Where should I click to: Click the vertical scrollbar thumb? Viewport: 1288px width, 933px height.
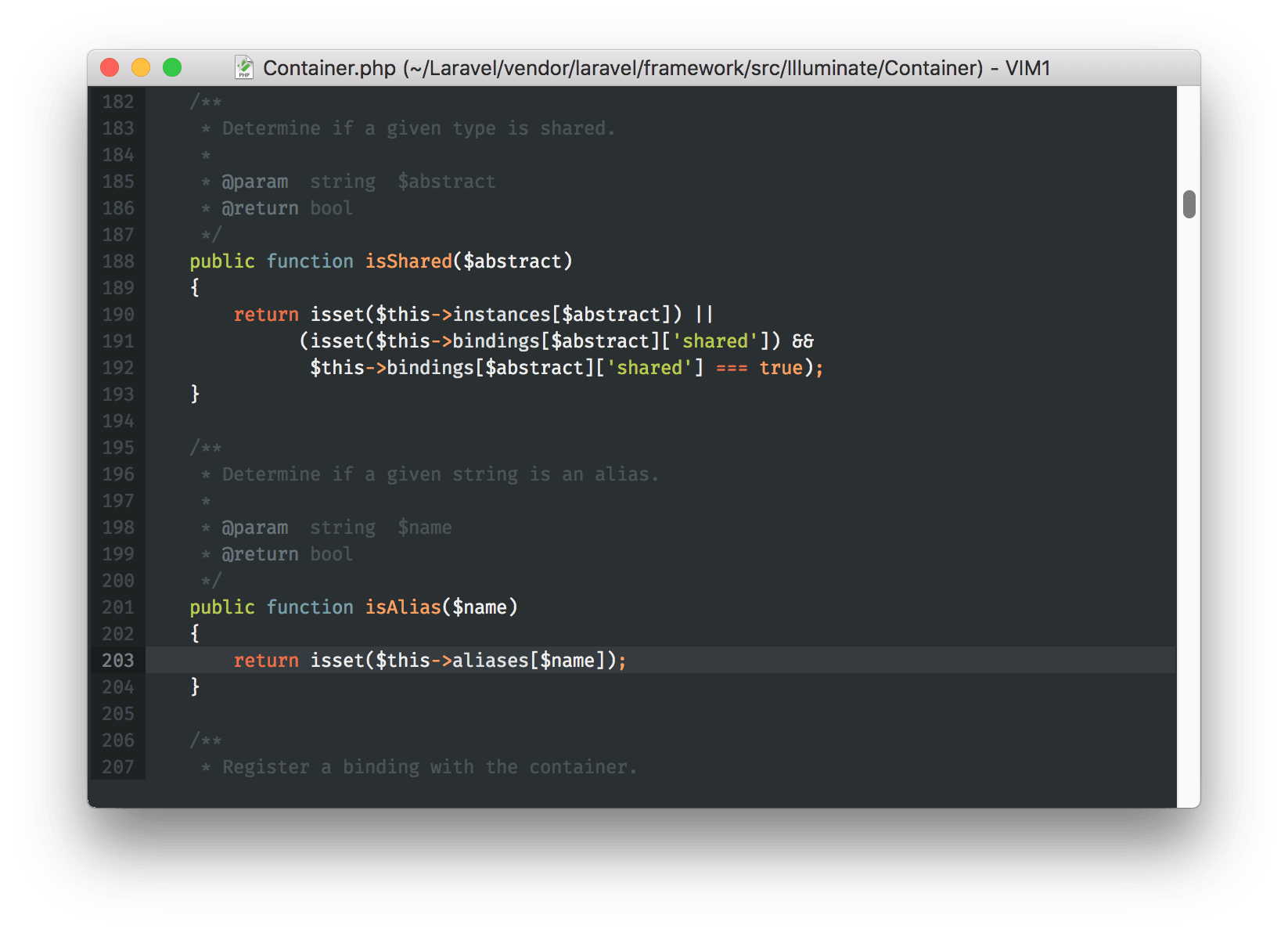click(1189, 204)
